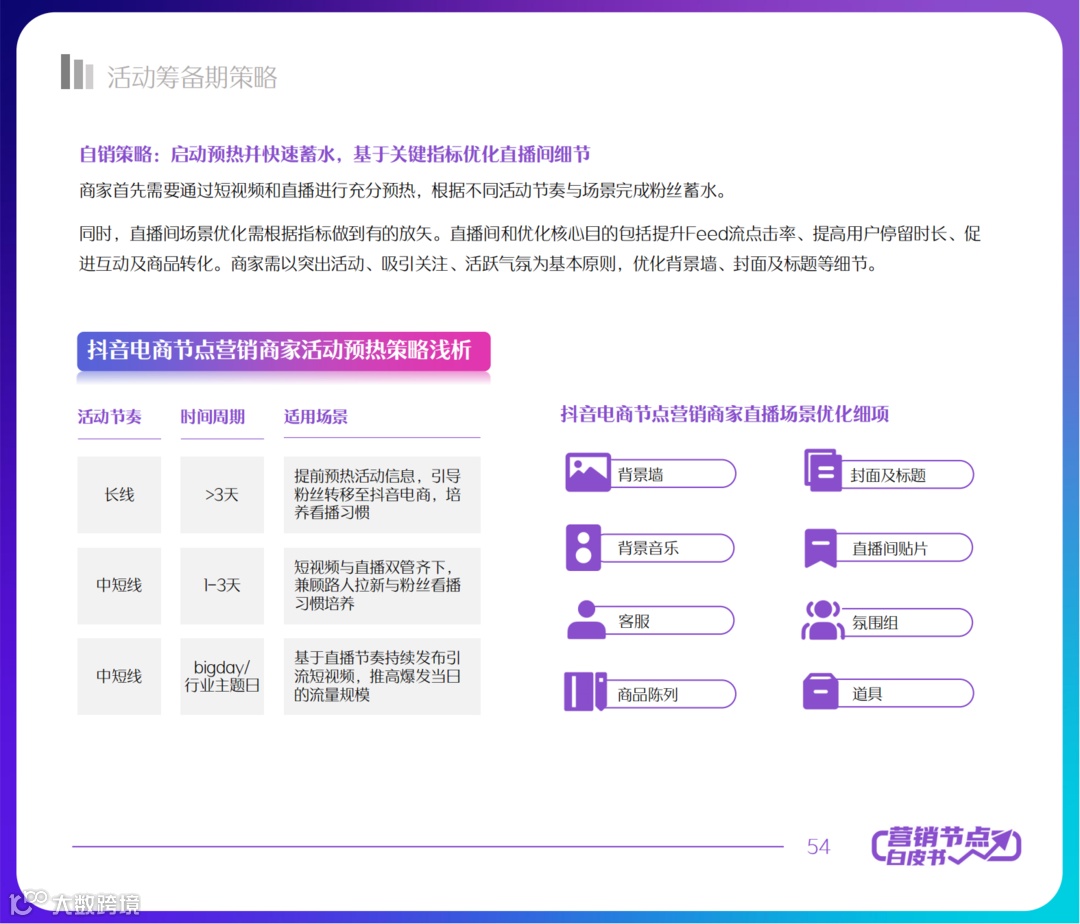Click the 道具 box icon
Viewport: 1080px width, 924px height.
[820, 691]
